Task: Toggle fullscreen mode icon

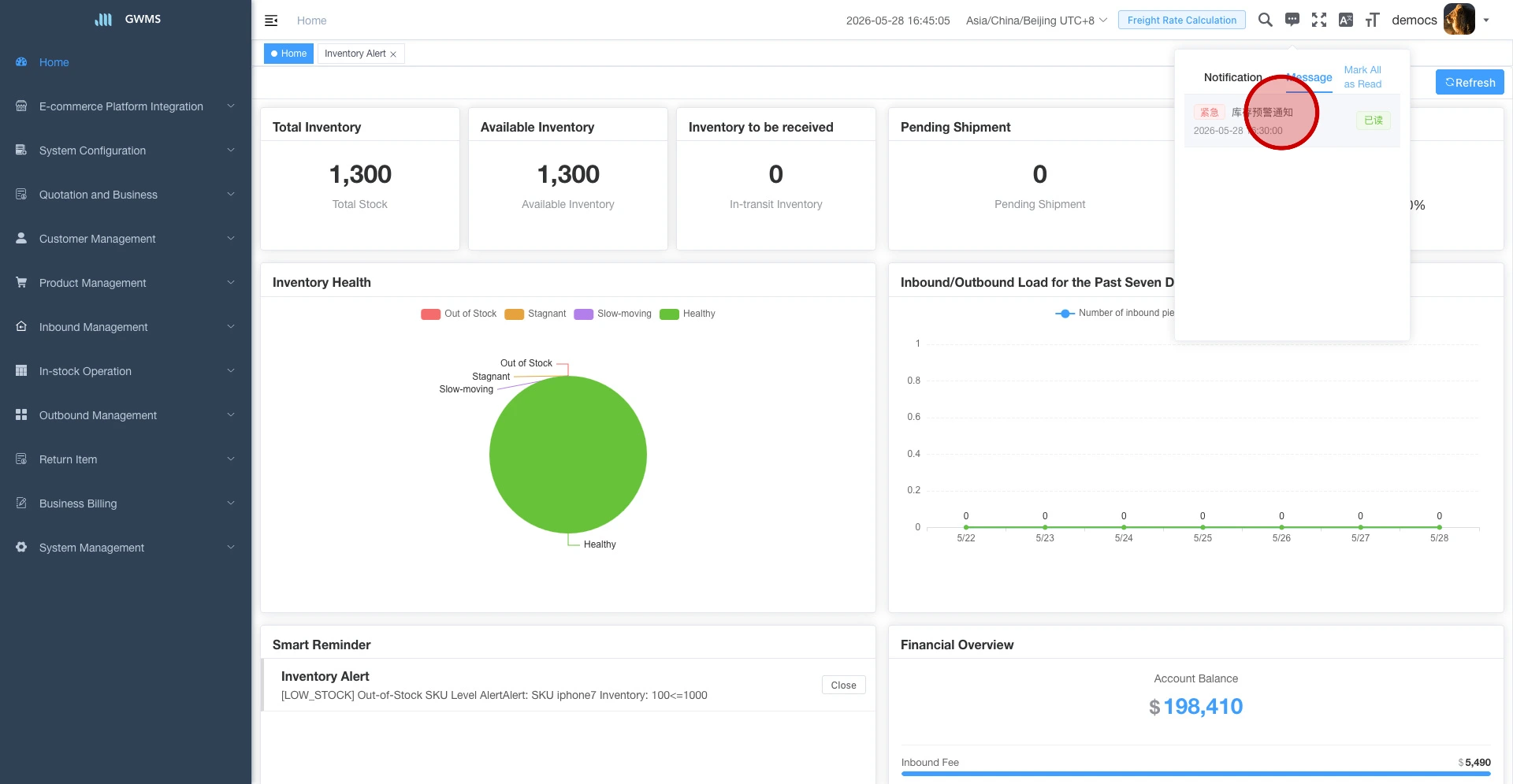Action: click(x=1319, y=20)
